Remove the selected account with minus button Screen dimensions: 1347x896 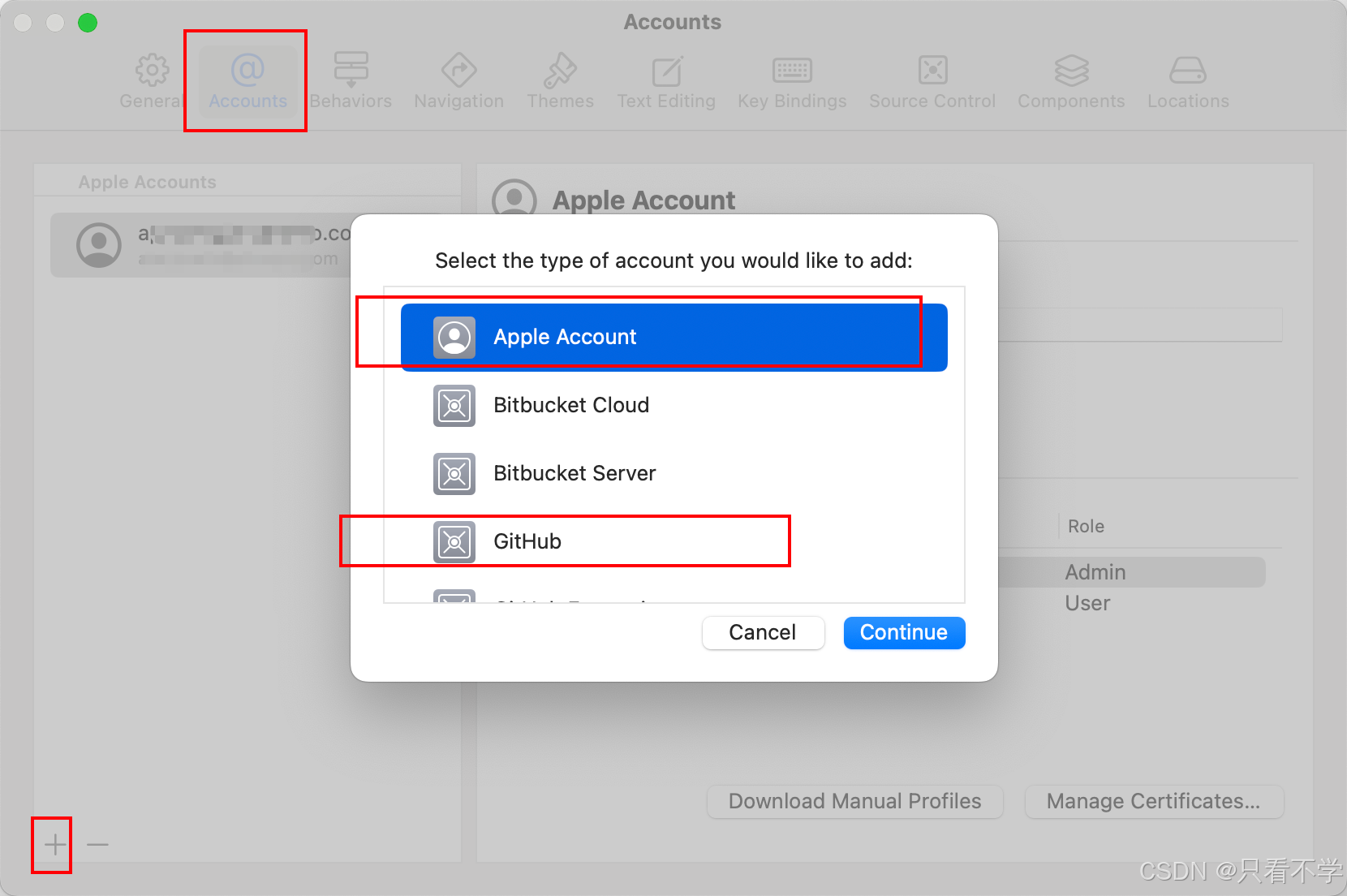point(97,845)
